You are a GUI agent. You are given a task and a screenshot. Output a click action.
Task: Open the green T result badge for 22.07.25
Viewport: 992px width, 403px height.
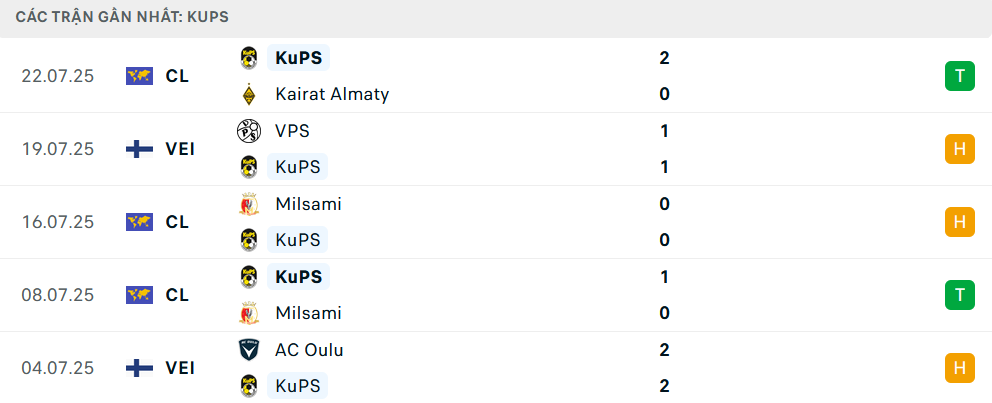[960, 76]
